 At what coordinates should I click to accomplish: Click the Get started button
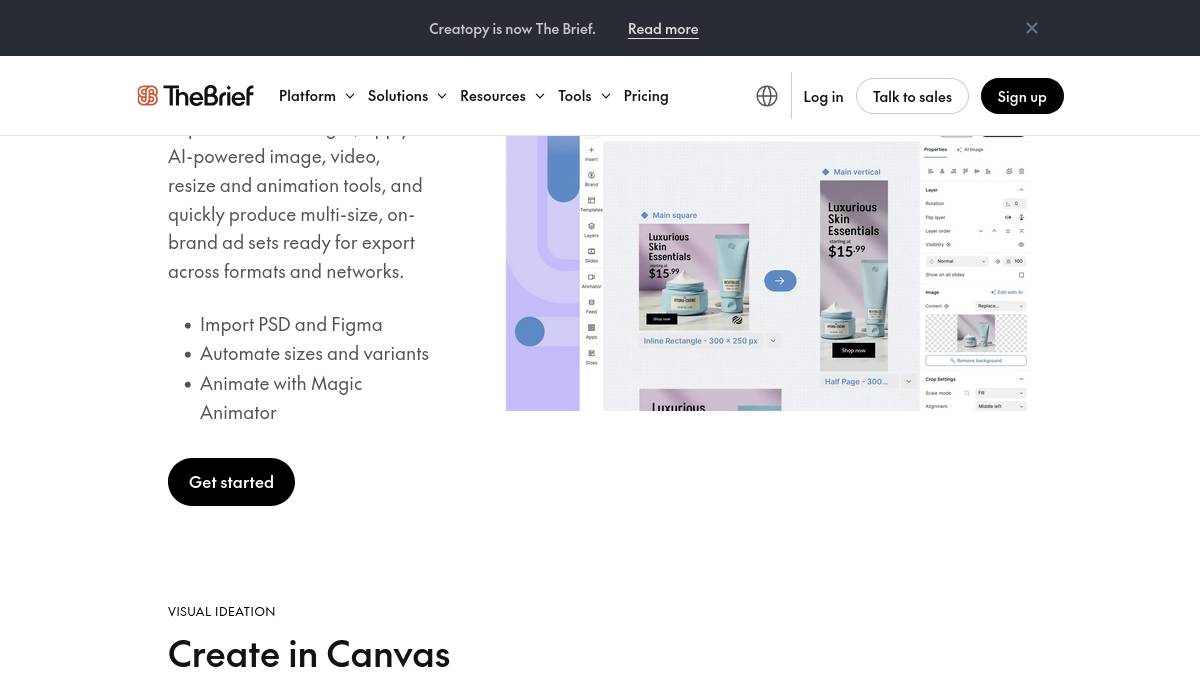tap(231, 482)
